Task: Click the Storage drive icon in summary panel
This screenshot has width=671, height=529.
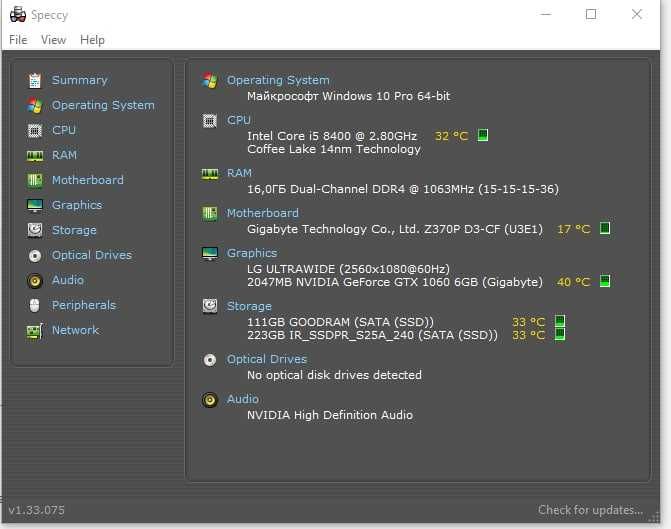Action: pos(210,306)
